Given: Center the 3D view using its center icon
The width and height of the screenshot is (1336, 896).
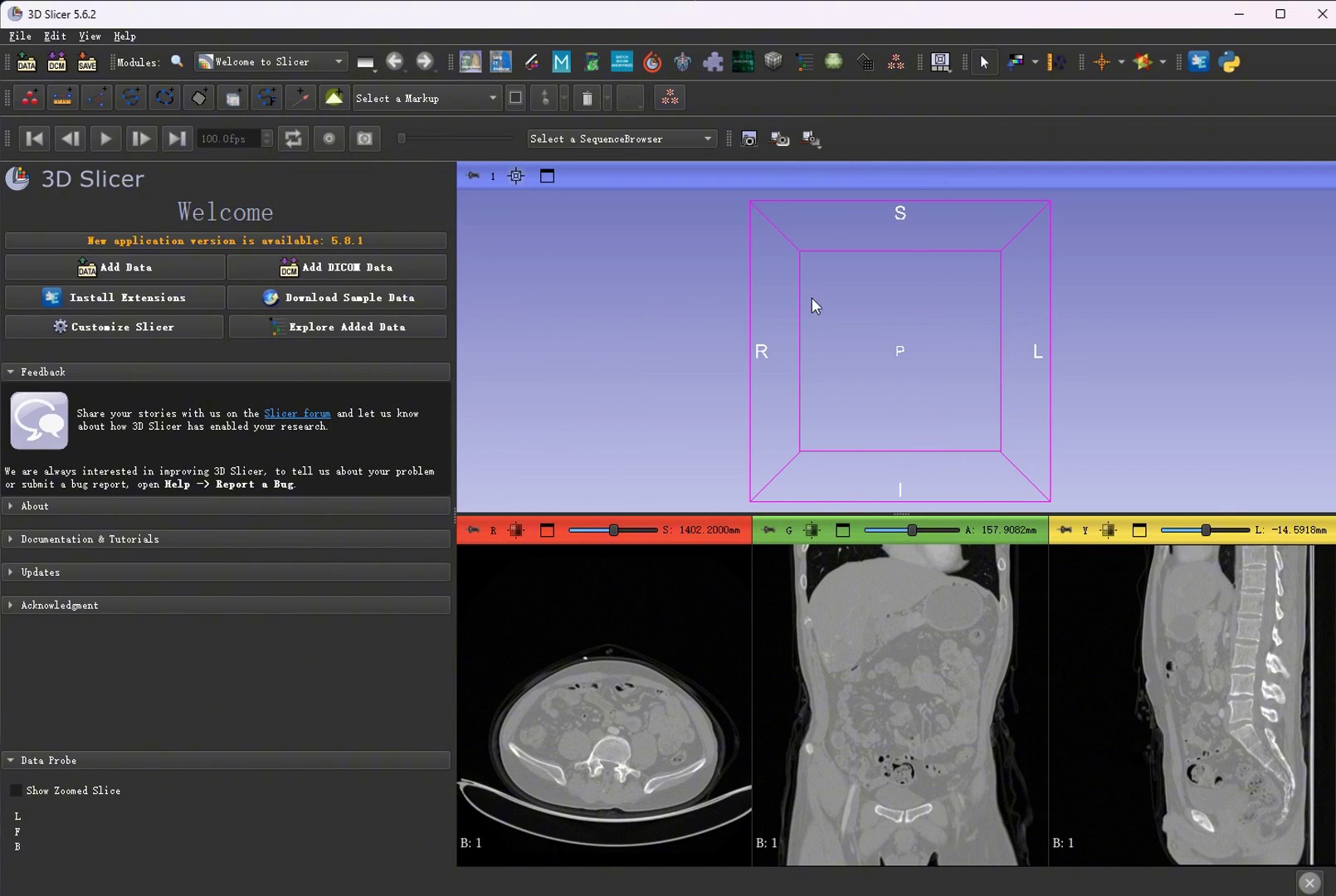Looking at the screenshot, I should pyautogui.click(x=516, y=176).
